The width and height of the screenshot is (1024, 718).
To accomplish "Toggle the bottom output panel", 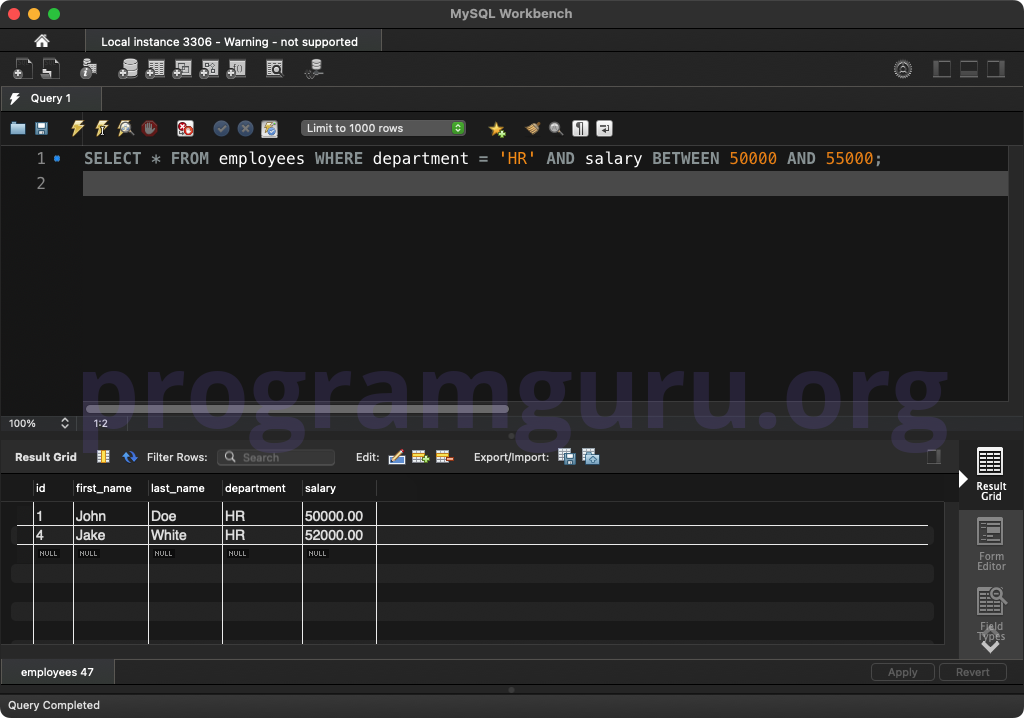I will tap(968, 69).
